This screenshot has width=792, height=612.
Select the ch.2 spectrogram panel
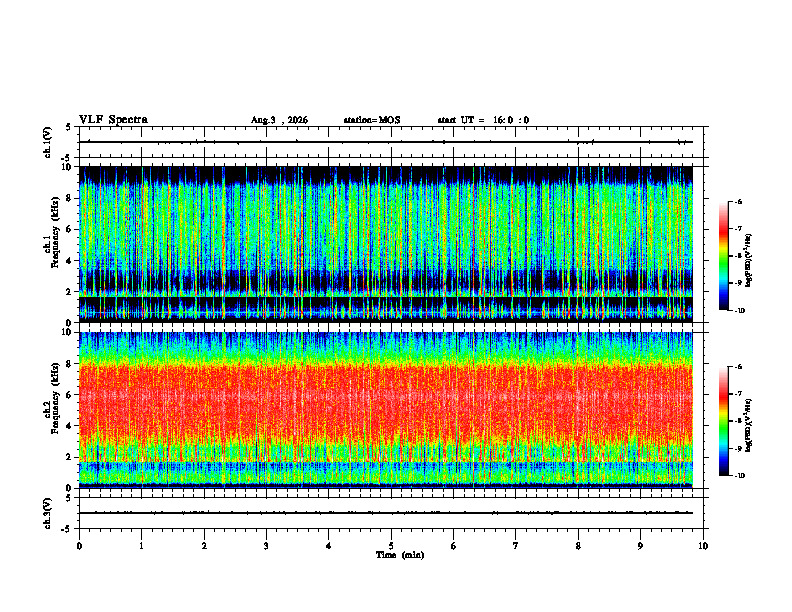[x=386, y=410]
